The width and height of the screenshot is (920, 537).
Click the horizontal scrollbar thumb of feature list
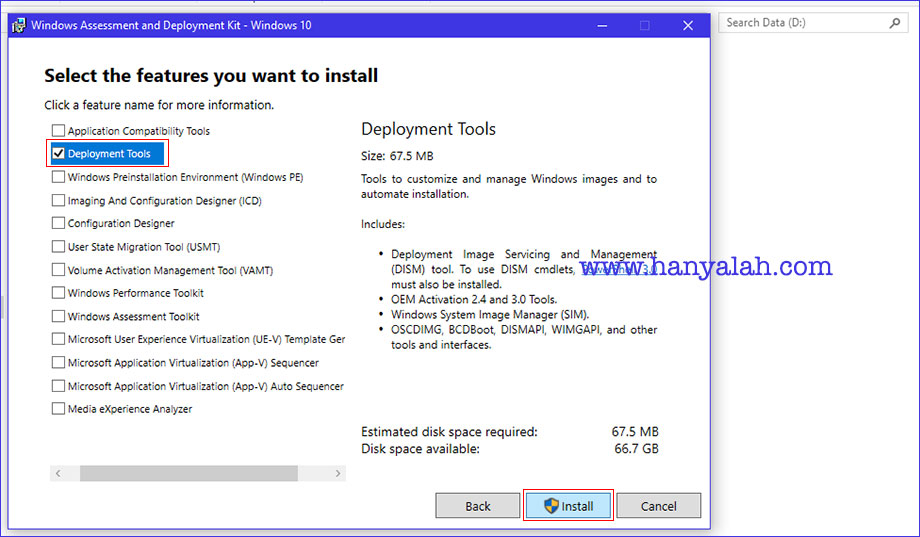click(188, 473)
